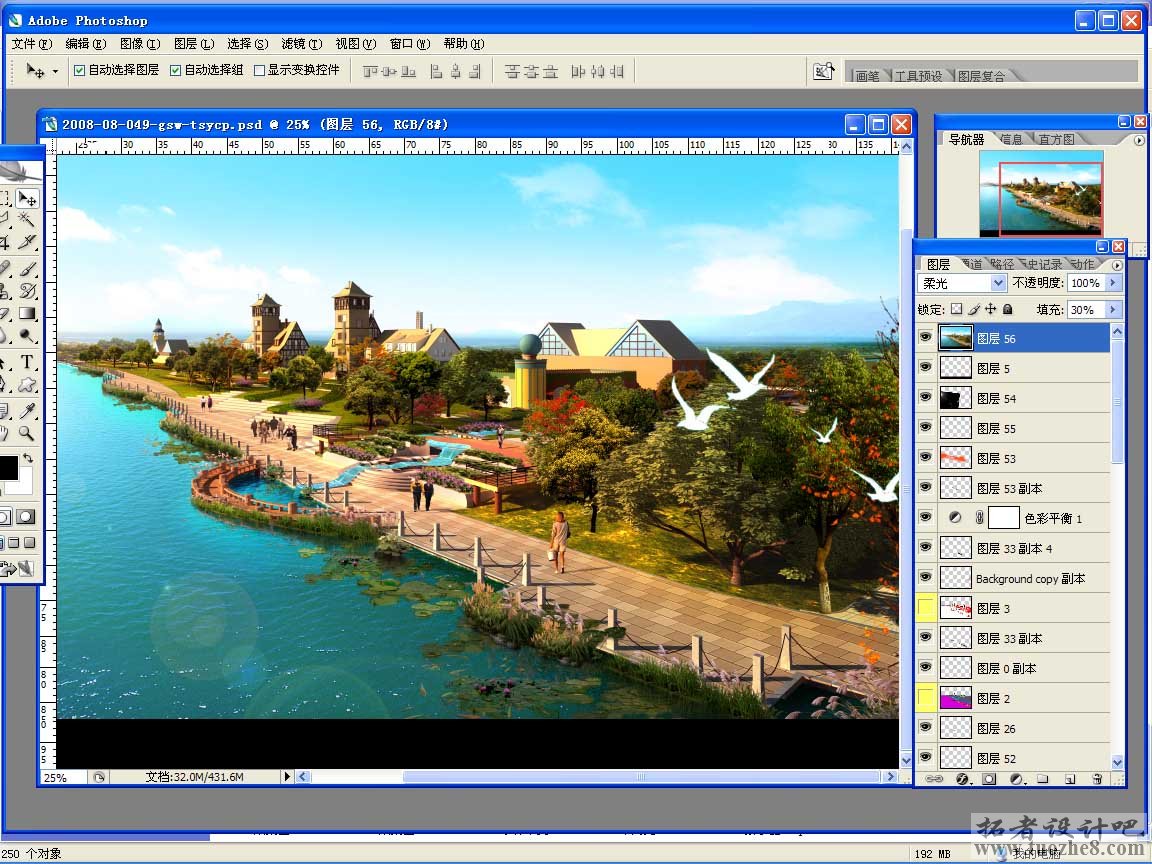Open the 窗口 menu
Viewport: 1152px width, 864px height.
click(409, 44)
